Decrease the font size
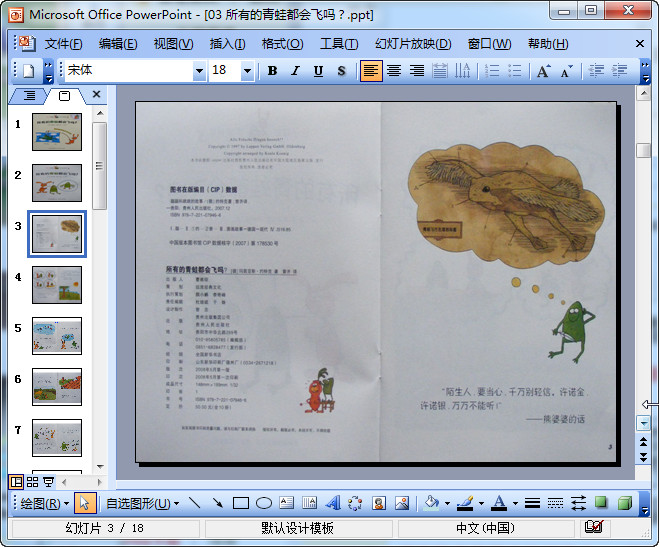Screen dimensions: 659x547 567,71
